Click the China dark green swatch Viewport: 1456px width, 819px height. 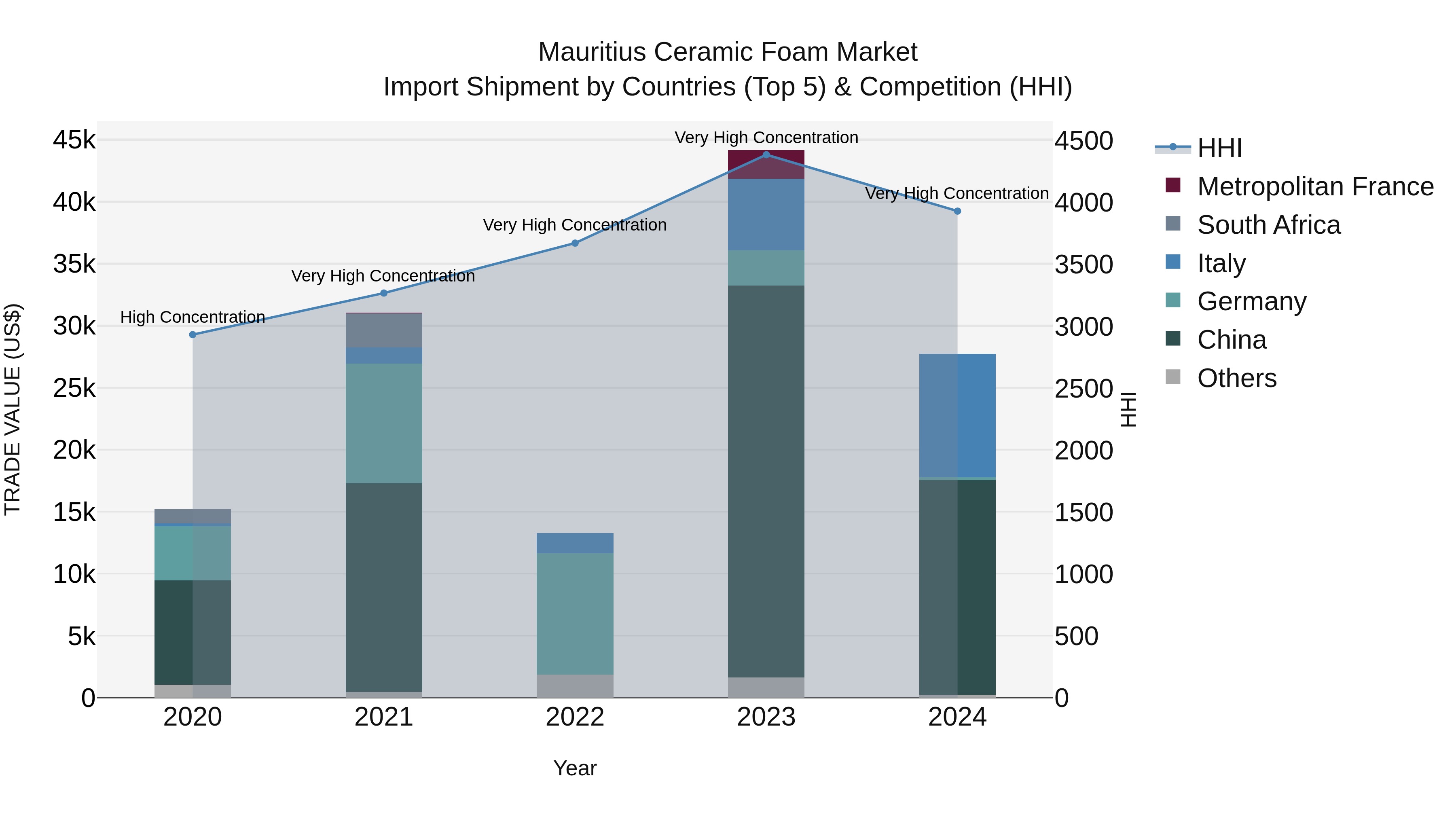[x=1173, y=338]
